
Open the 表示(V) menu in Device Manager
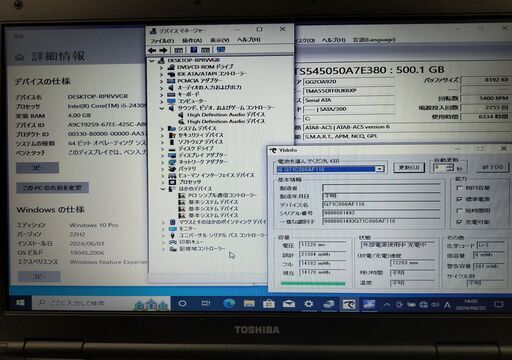220,40
